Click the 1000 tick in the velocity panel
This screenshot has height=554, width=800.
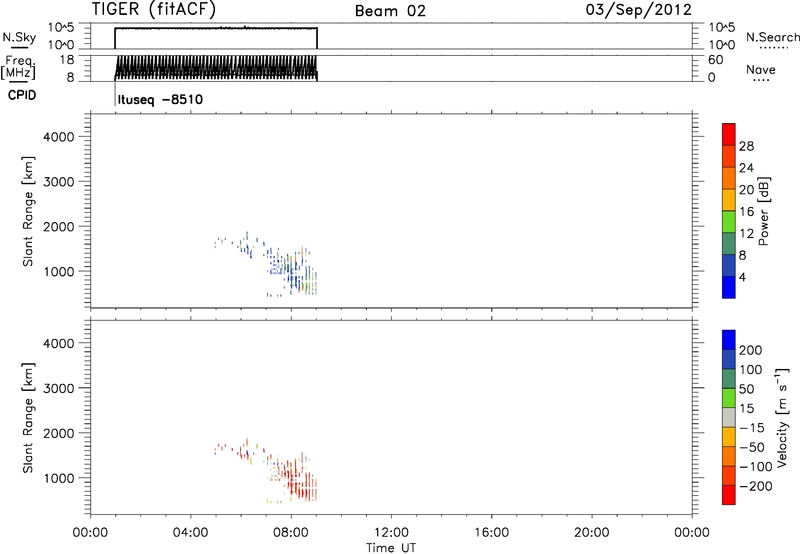click(x=59, y=478)
